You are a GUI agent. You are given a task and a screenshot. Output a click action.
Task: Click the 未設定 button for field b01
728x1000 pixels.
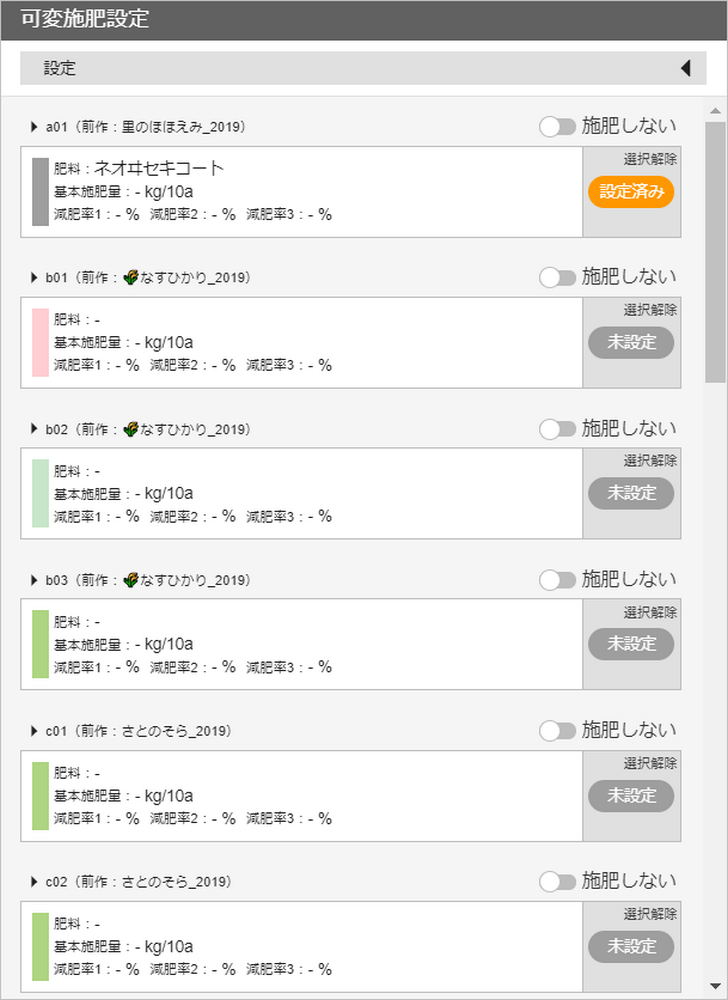[x=631, y=342]
